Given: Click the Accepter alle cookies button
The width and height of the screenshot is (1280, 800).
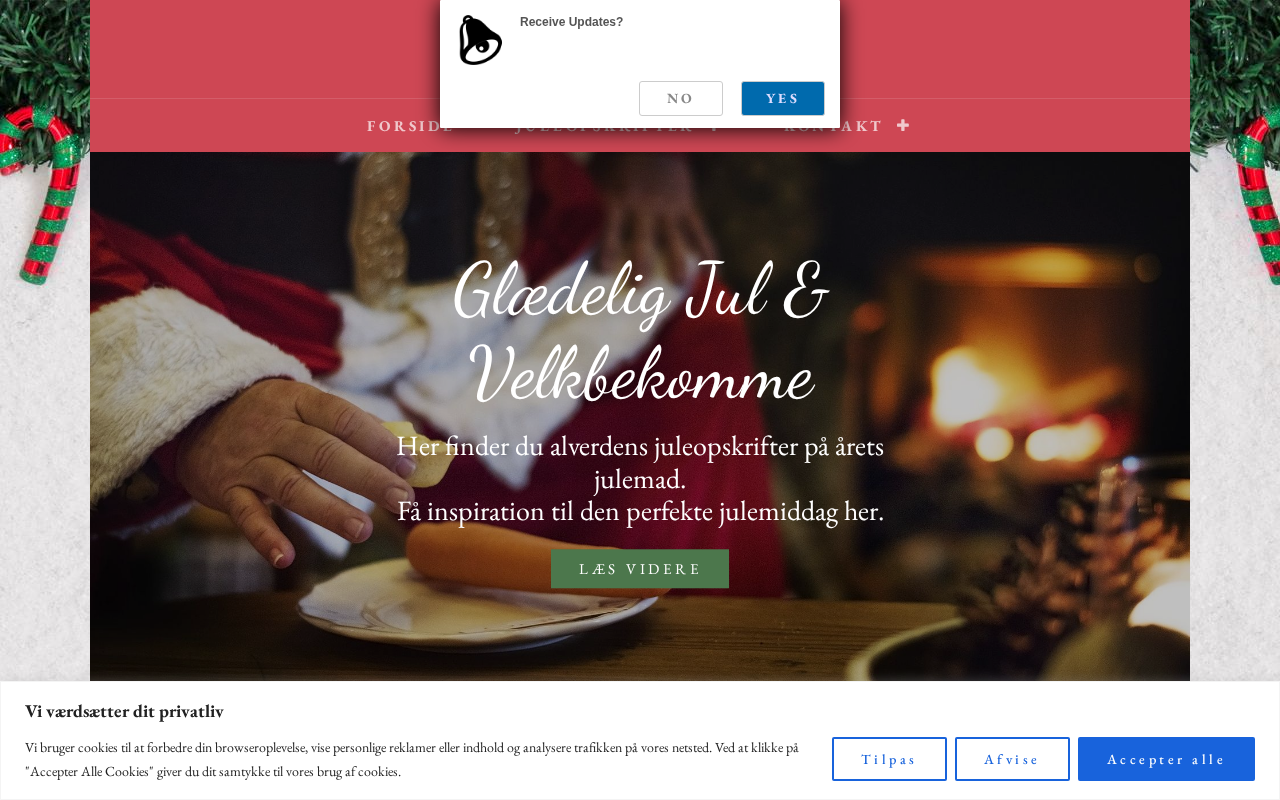Looking at the screenshot, I should tap(1166, 759).
